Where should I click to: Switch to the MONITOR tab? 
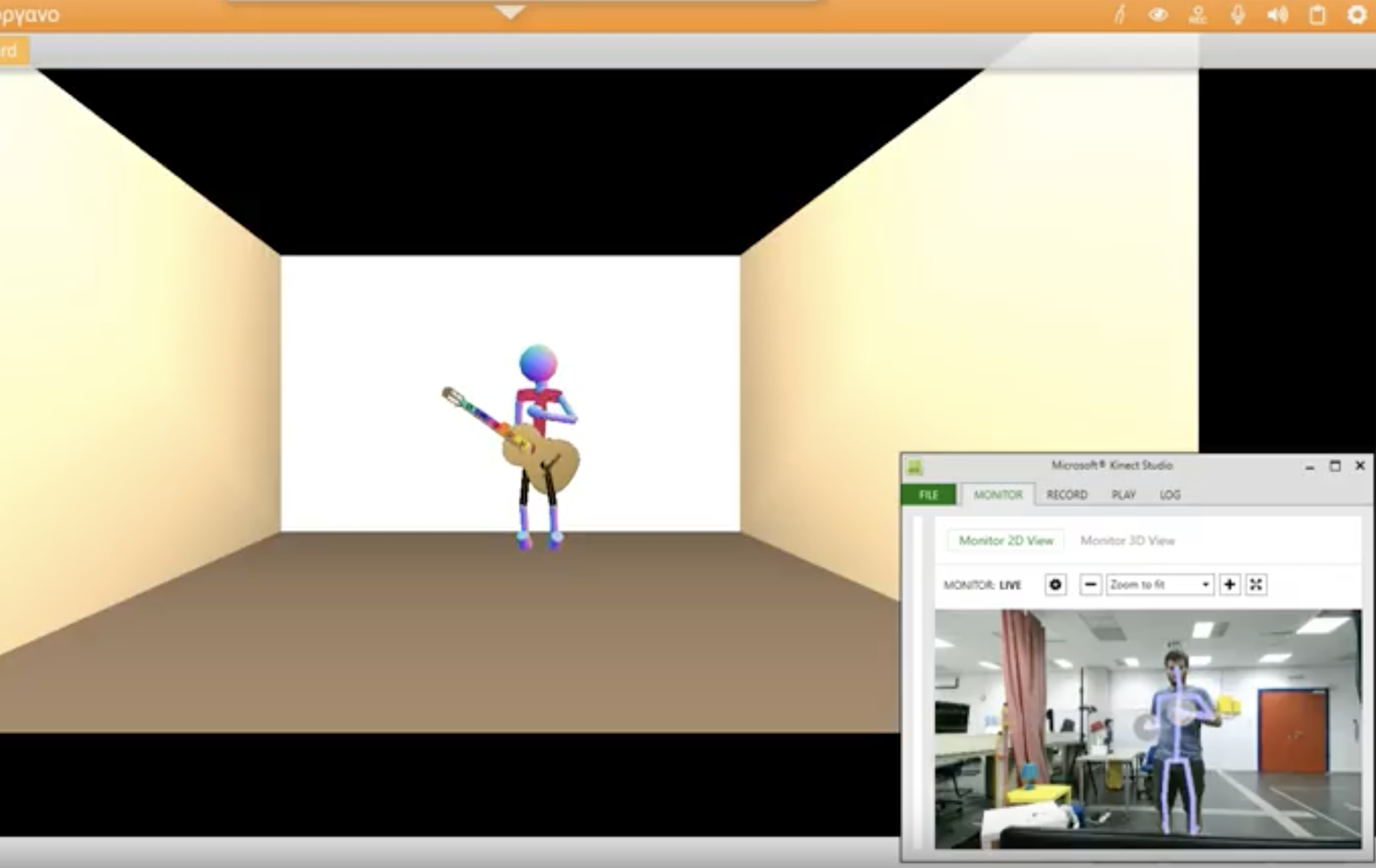[x=998, y=495]
